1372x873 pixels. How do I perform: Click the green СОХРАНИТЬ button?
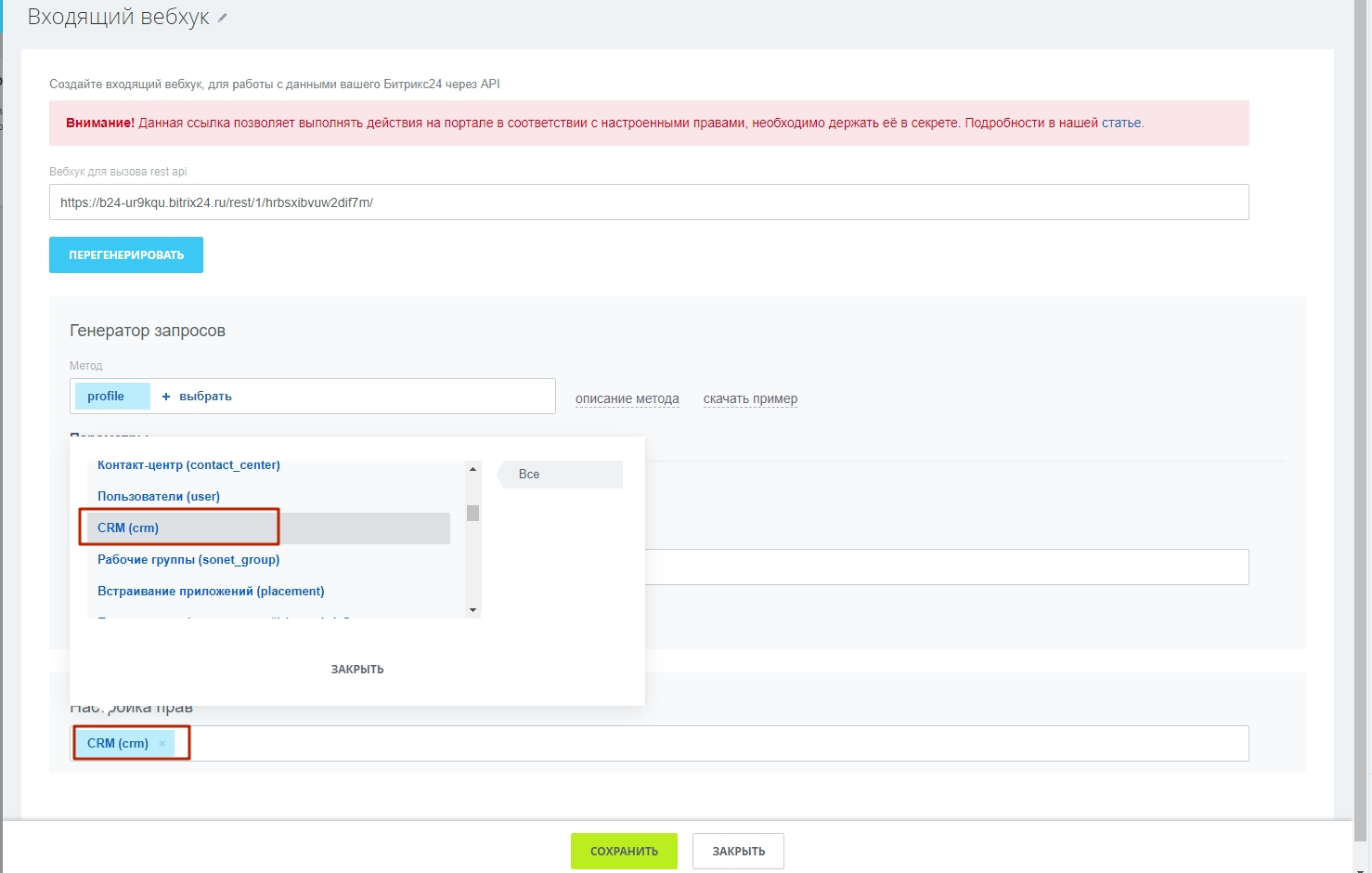[x=624, y=851]
